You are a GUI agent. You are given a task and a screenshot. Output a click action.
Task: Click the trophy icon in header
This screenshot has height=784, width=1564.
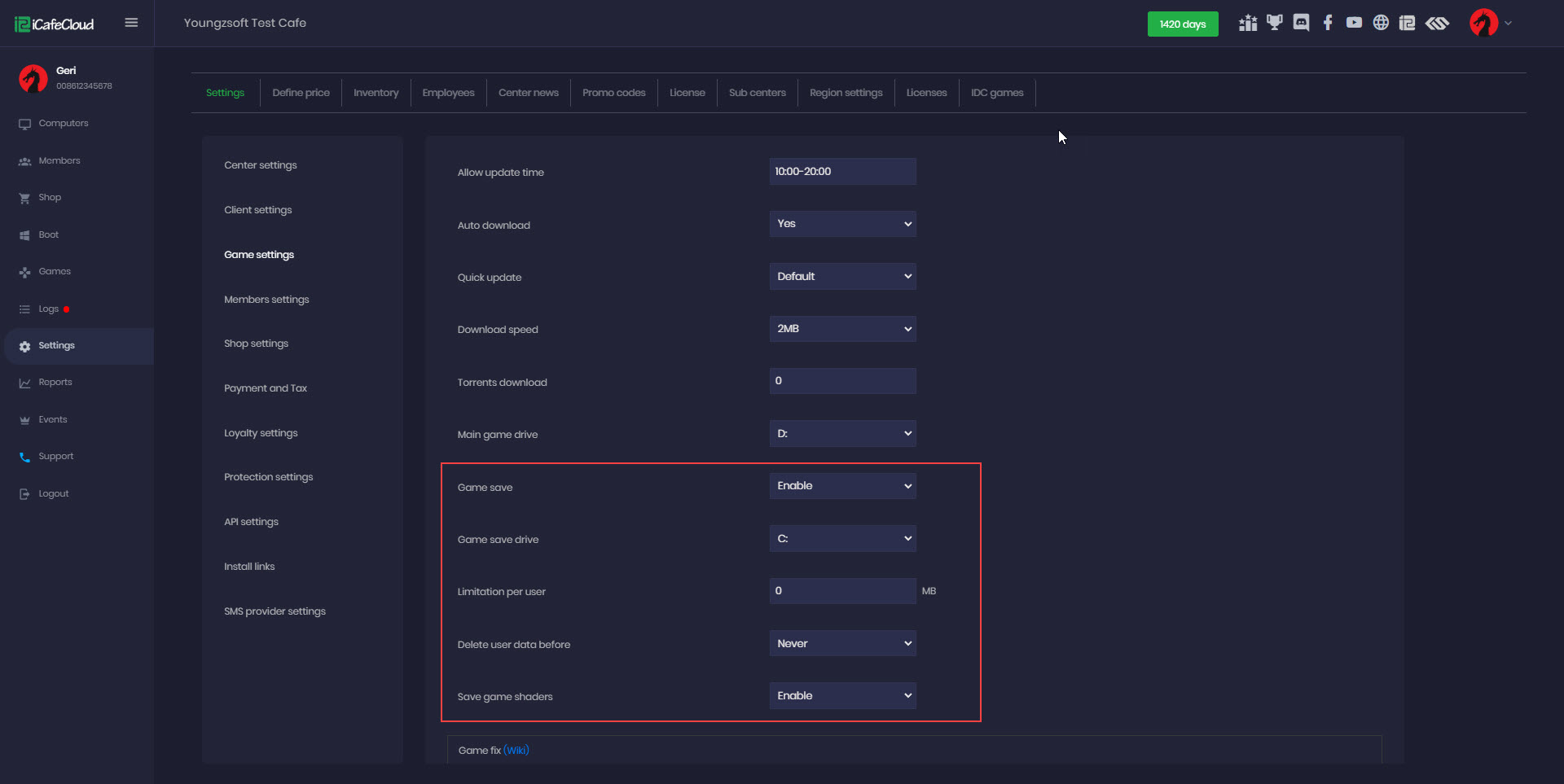pyautogui.click(x=1275, y=23)
